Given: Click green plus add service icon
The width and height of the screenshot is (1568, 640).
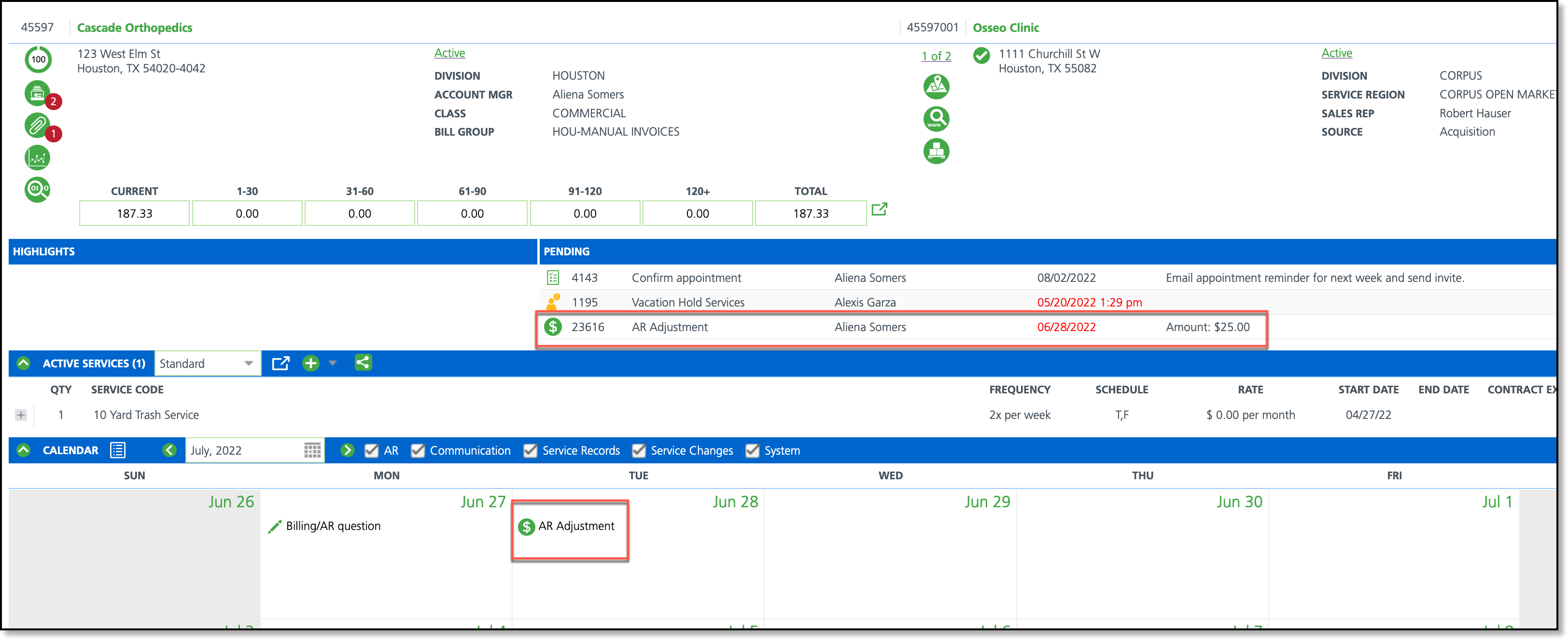Looking at the screenshot, I should pos(310,363).
